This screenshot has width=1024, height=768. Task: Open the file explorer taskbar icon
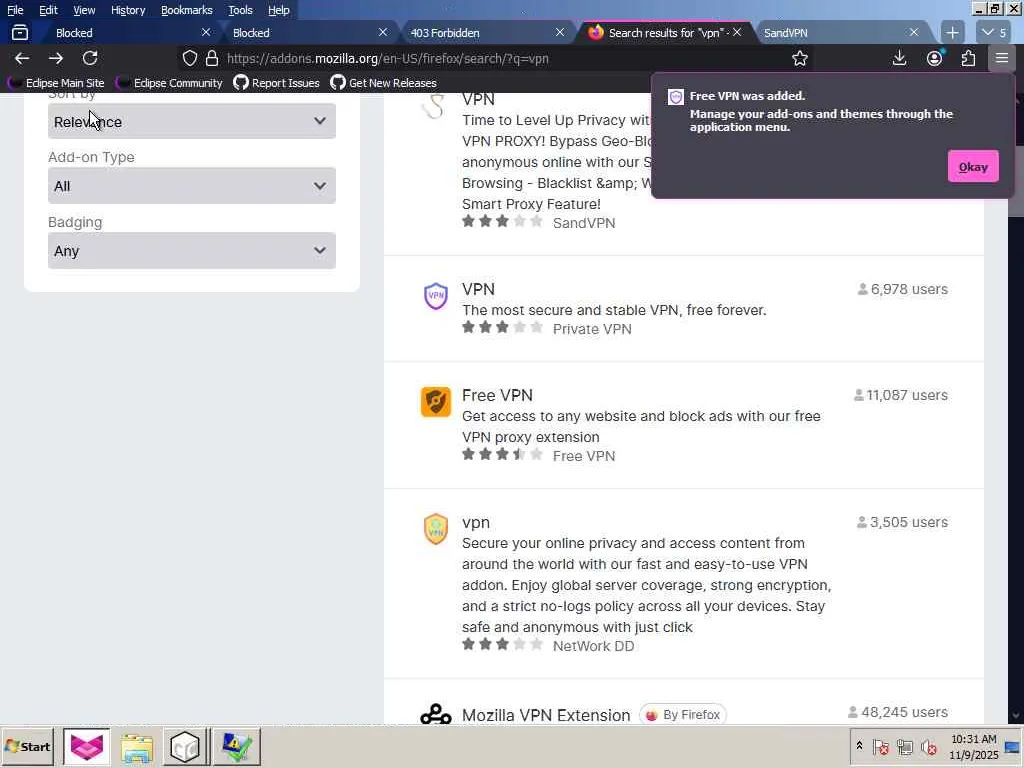click(136, 746)
